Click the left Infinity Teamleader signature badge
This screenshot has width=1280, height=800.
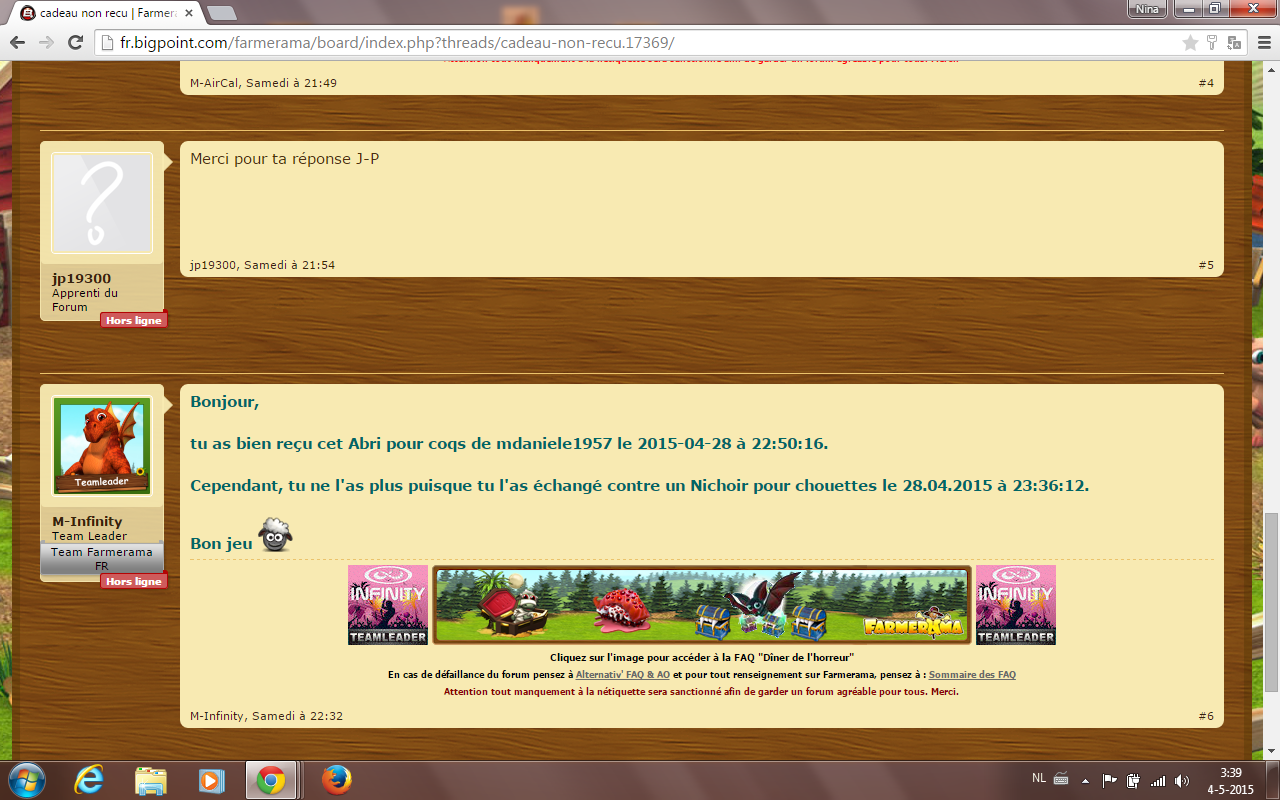point(388,605)
